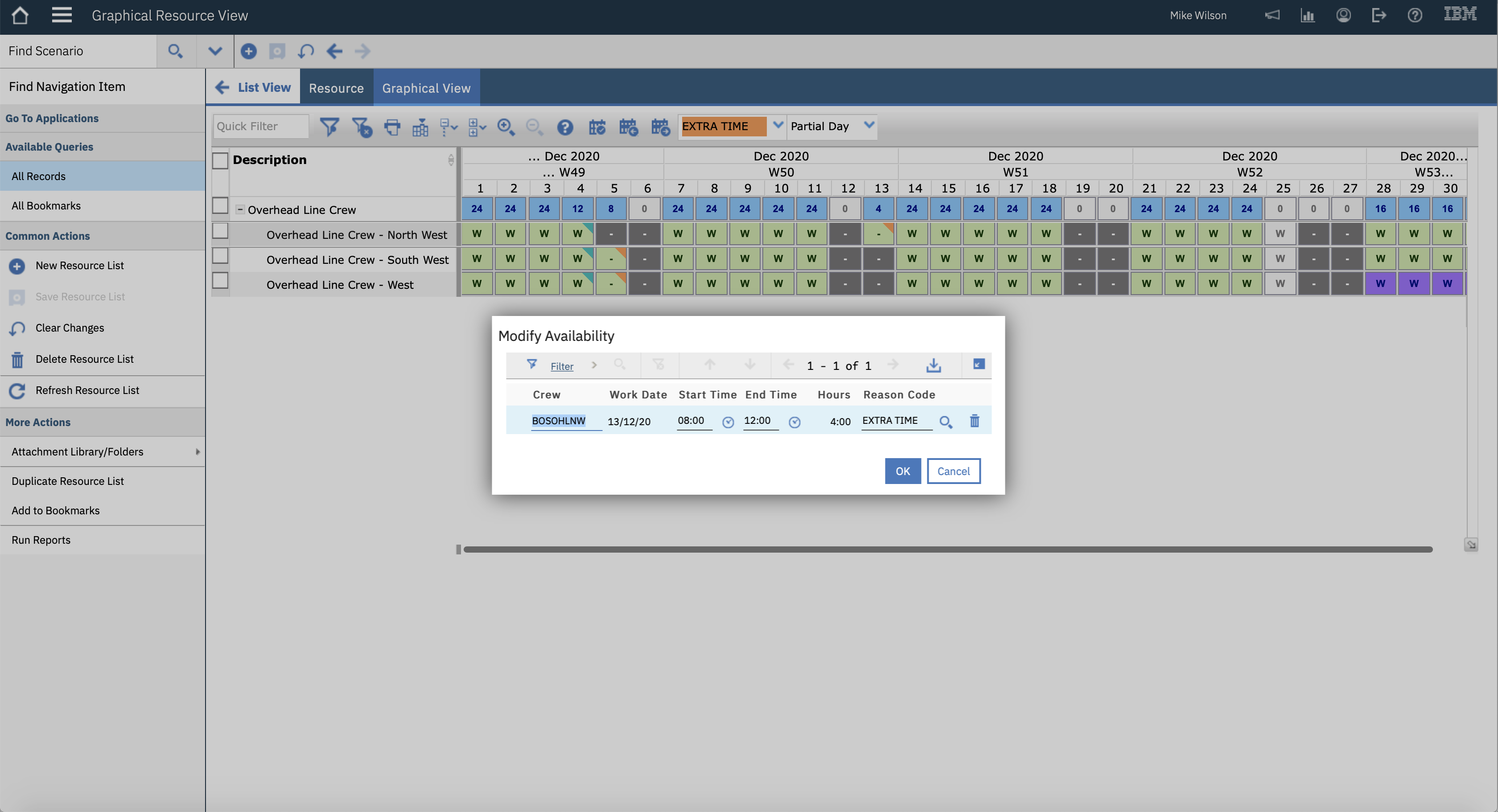
Task: Click the horizontal timeline scrollbar
Action: (948, 549)
